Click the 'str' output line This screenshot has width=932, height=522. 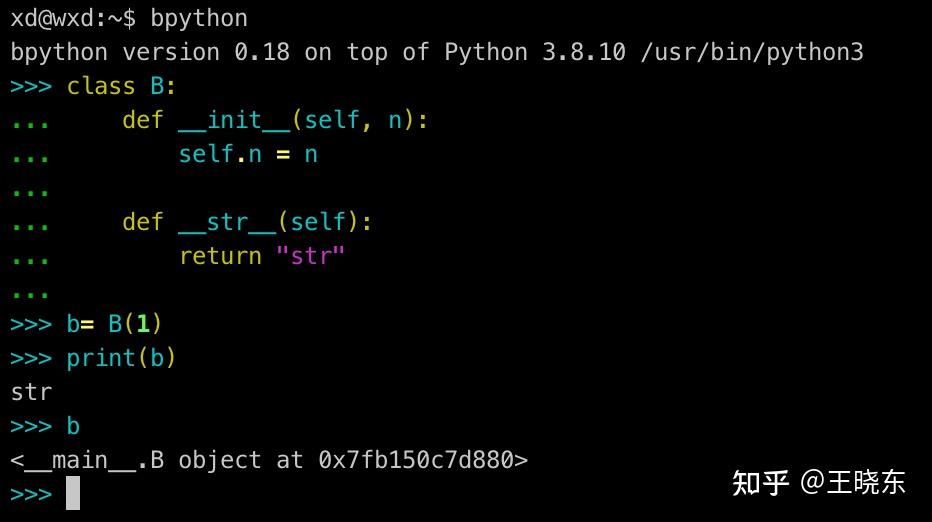point(32,392)
